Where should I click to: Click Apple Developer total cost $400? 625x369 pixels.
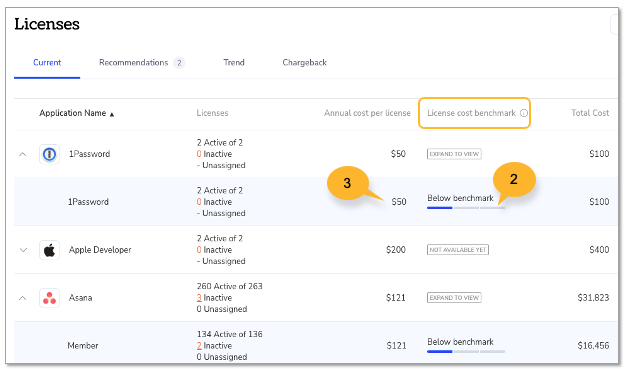599,250
